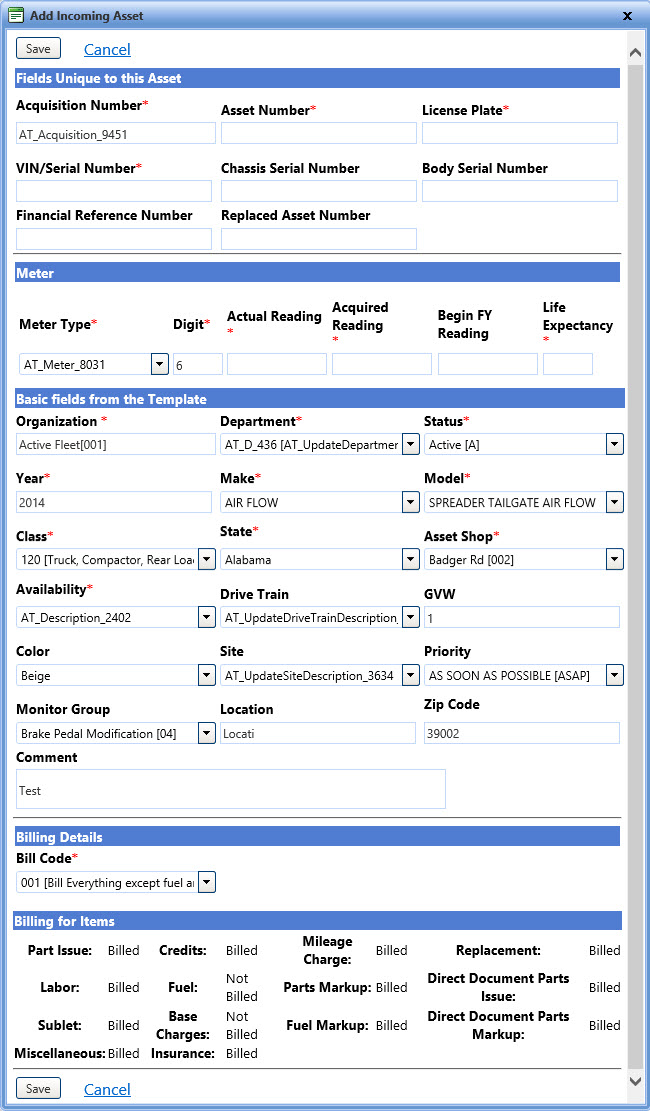
Task: Click the Add Incoming Asset window icon
Action: point(16,15)
